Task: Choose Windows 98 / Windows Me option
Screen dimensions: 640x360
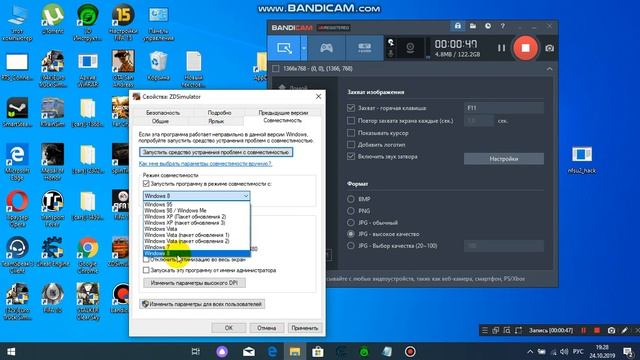Action: [x=196, y=211]
